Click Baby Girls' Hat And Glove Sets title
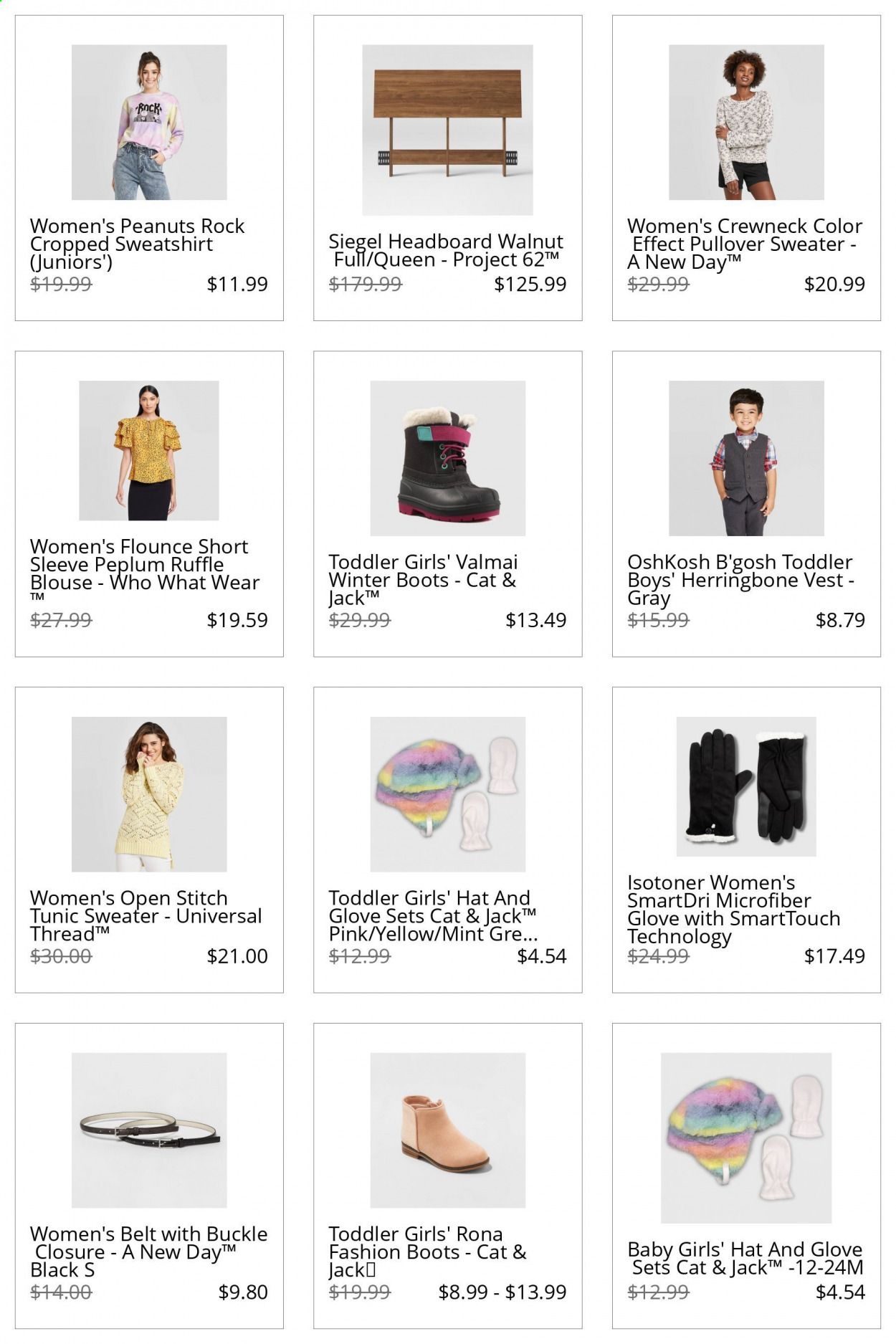 click(745, 1258)
